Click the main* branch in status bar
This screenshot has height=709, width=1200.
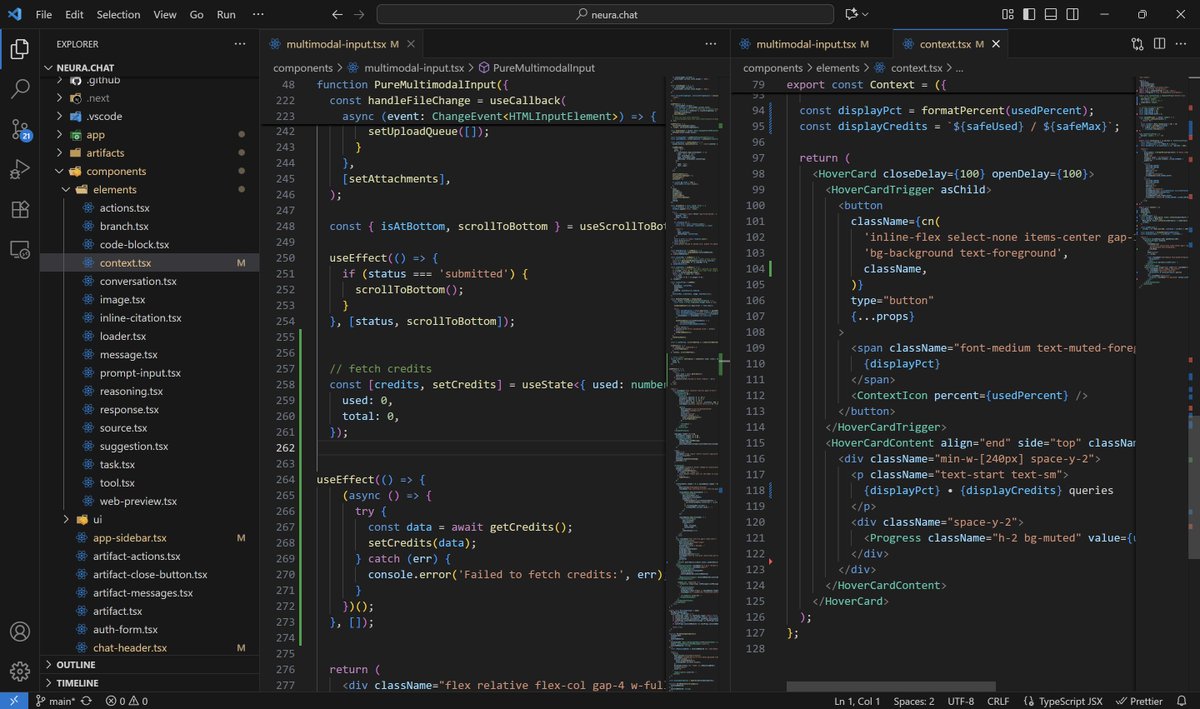[x=55, y=701]
